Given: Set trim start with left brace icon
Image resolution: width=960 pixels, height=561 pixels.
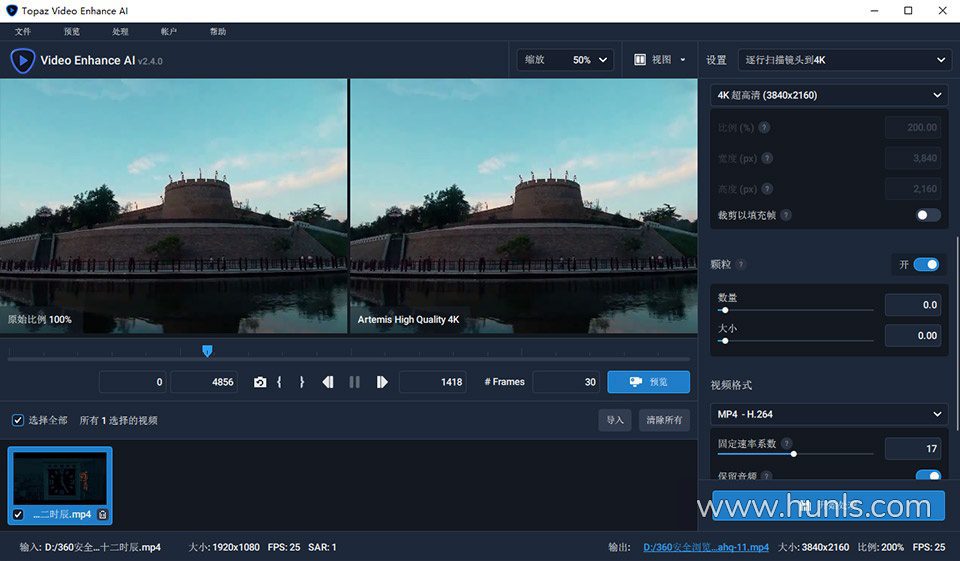Looking at the screenshot, I should pyautogui.click(x=279, y=382).
